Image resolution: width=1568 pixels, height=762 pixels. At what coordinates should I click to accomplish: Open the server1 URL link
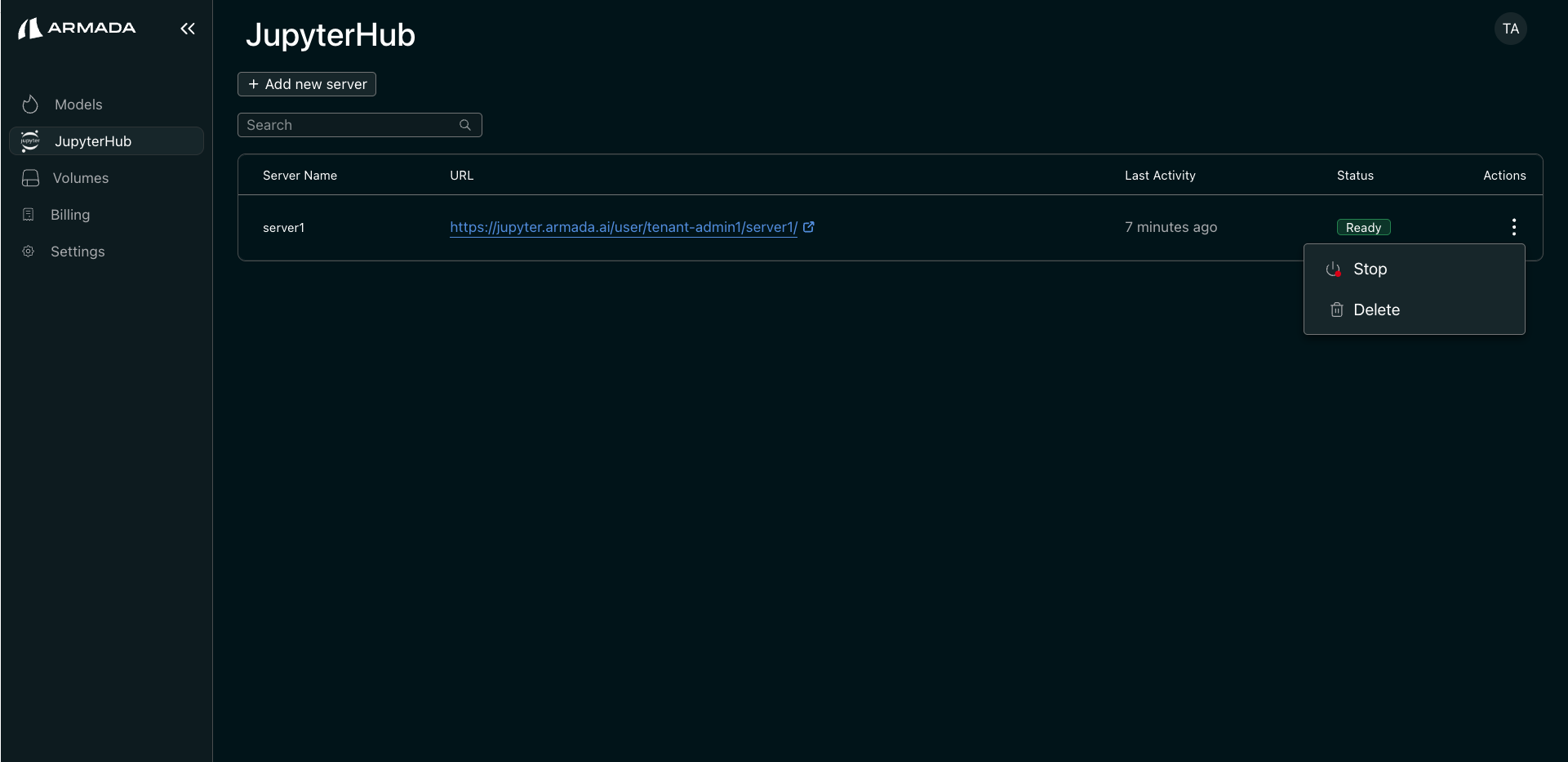coord(624,227)
